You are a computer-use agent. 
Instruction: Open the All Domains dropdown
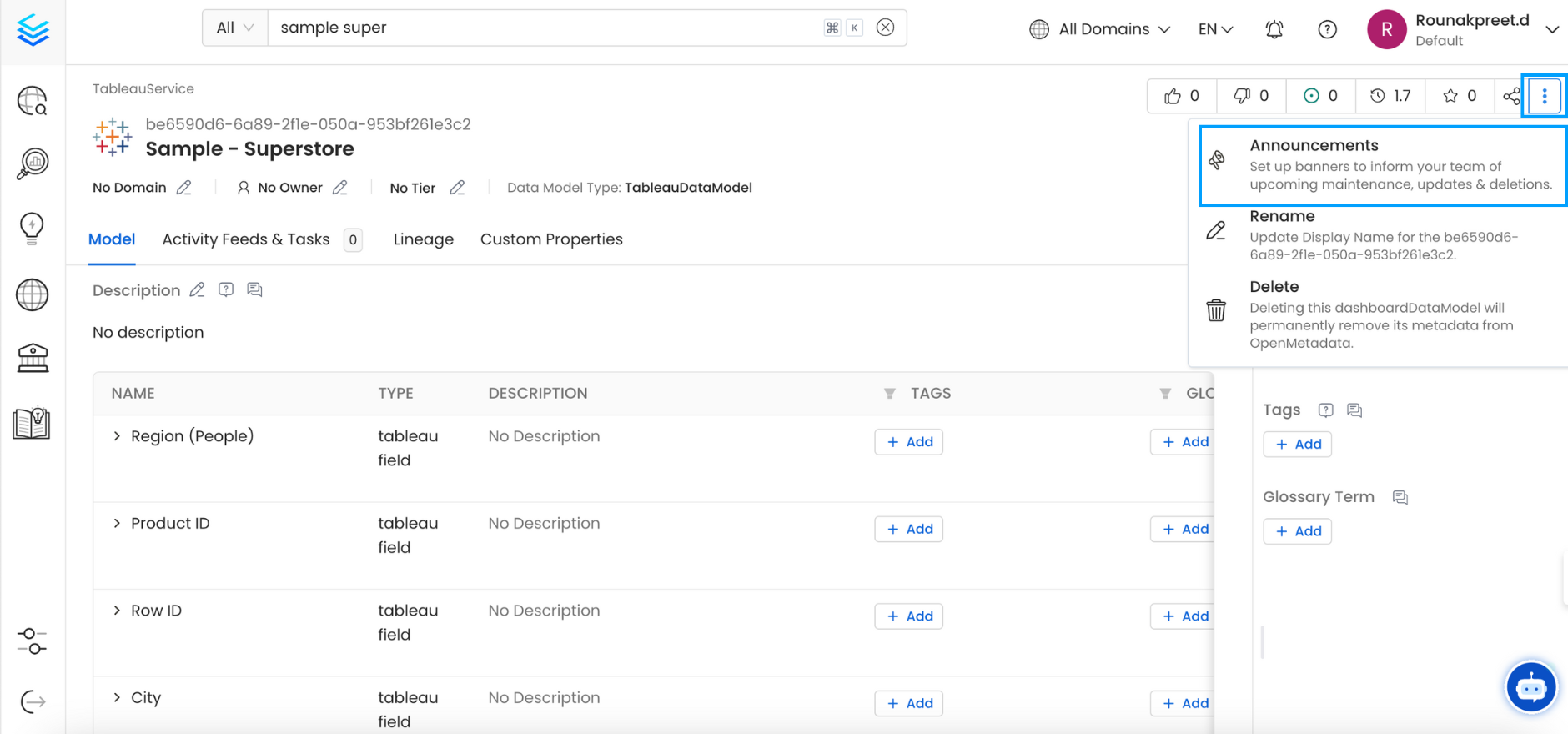tap(1100, 29)
